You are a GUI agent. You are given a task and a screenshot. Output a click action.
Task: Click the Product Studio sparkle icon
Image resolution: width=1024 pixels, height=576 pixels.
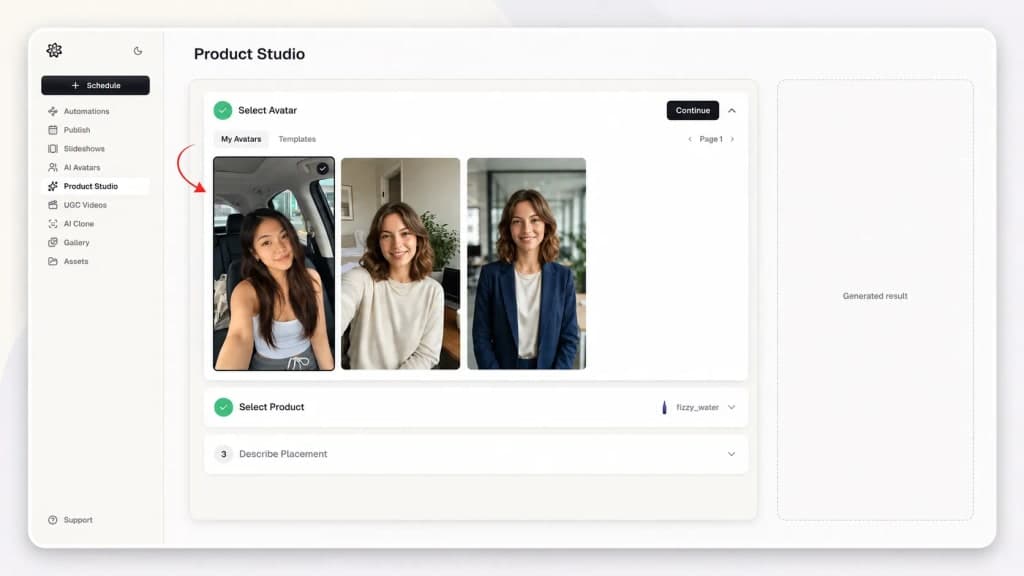pos(53,186)
